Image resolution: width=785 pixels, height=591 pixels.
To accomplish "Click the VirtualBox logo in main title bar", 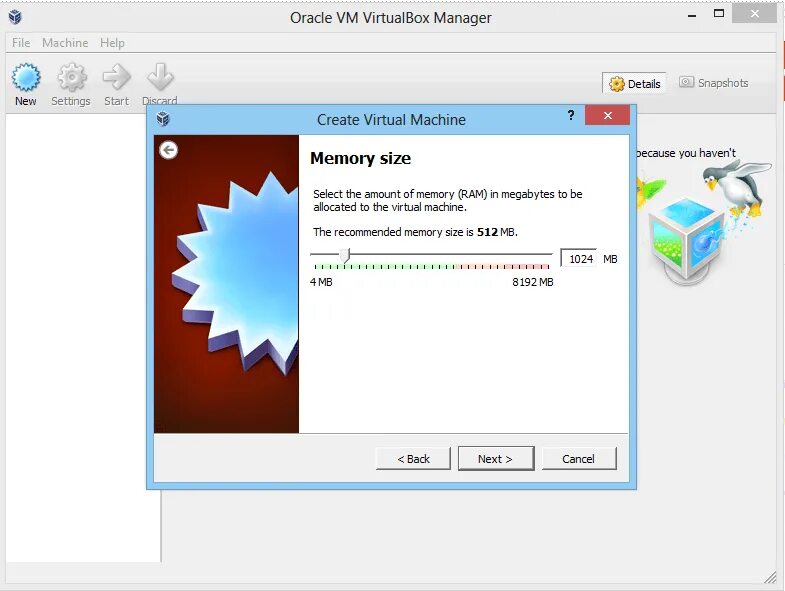I will [15, 18].
